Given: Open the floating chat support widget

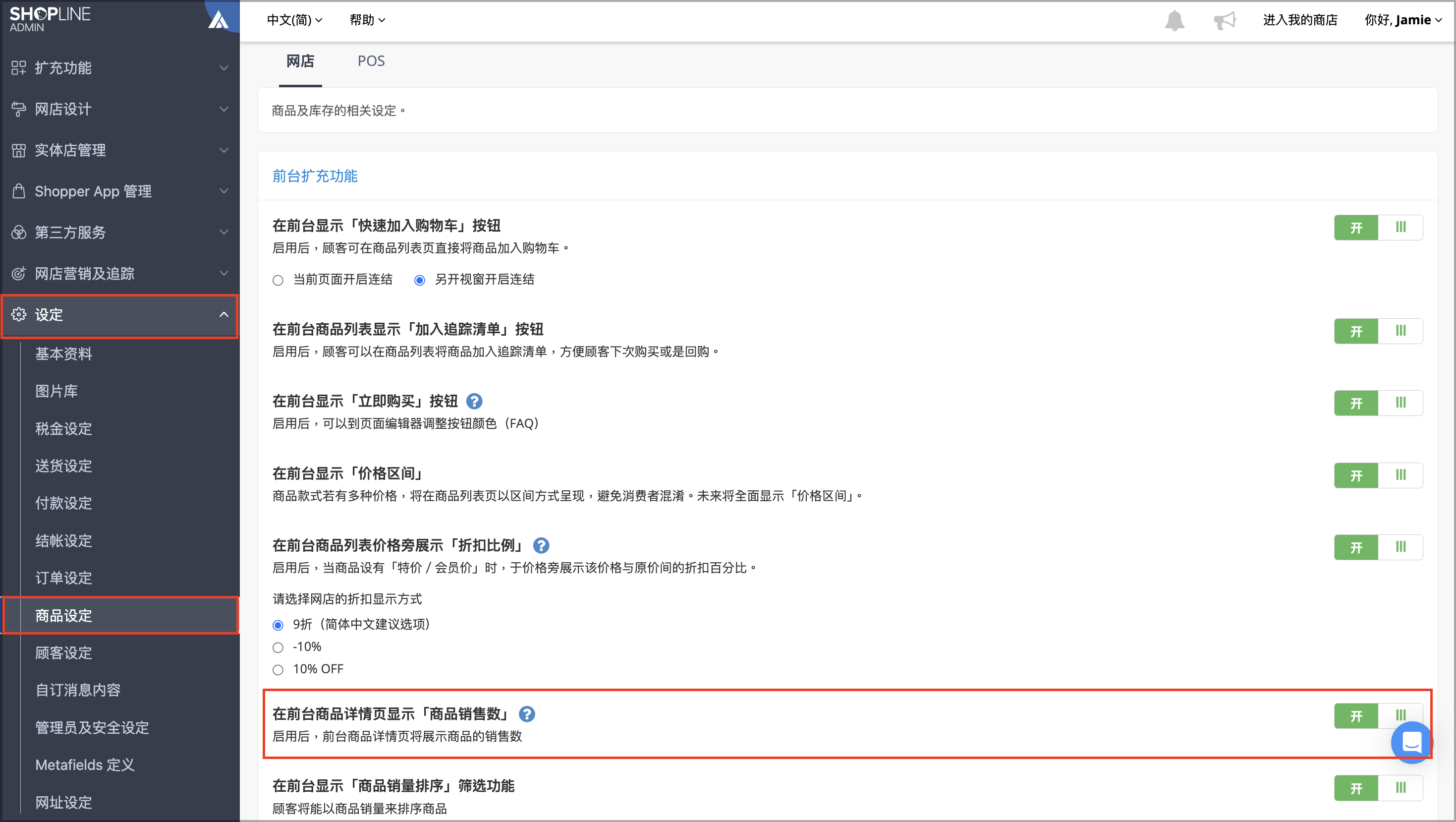Looking at the screenshot, I should pyautogui.click(x=1411, y=742).
